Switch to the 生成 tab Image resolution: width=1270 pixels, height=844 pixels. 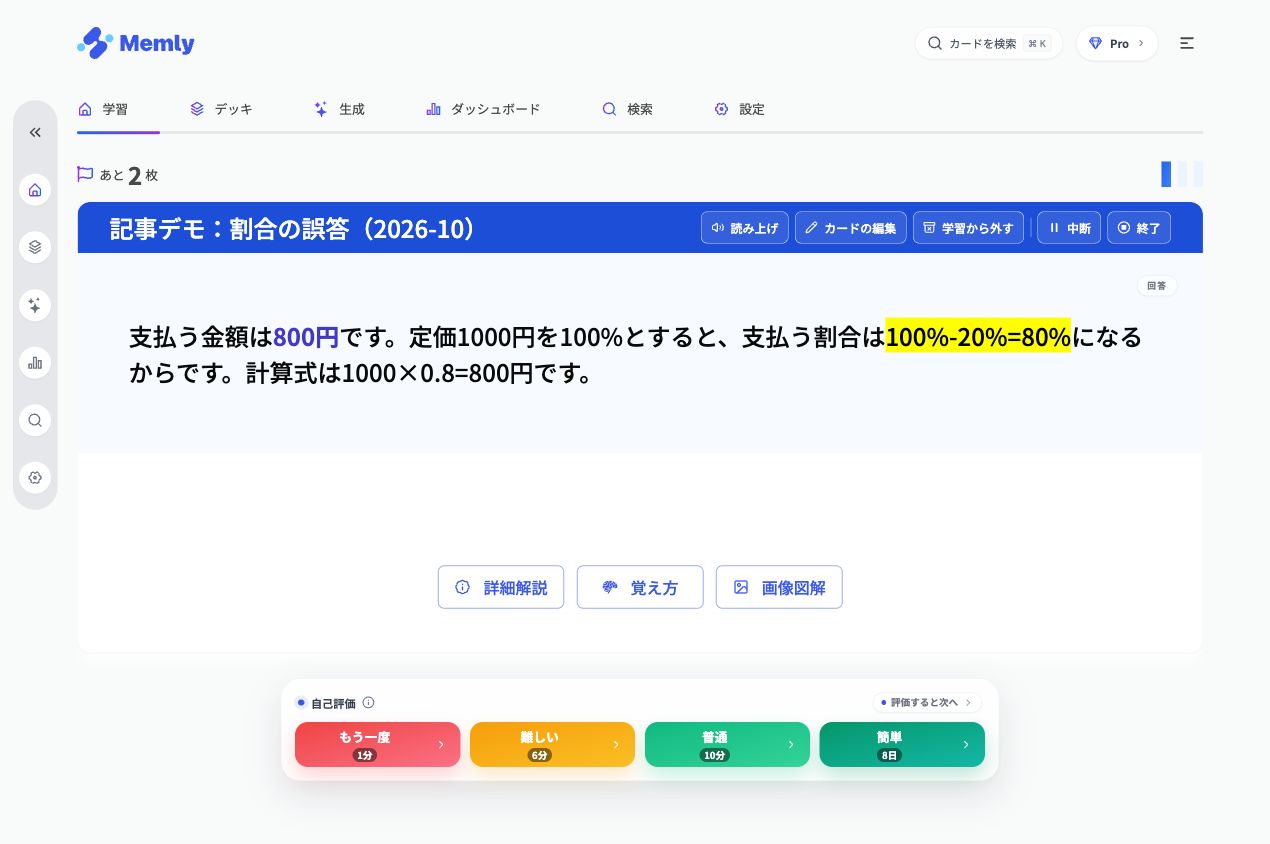pos(339,109)
